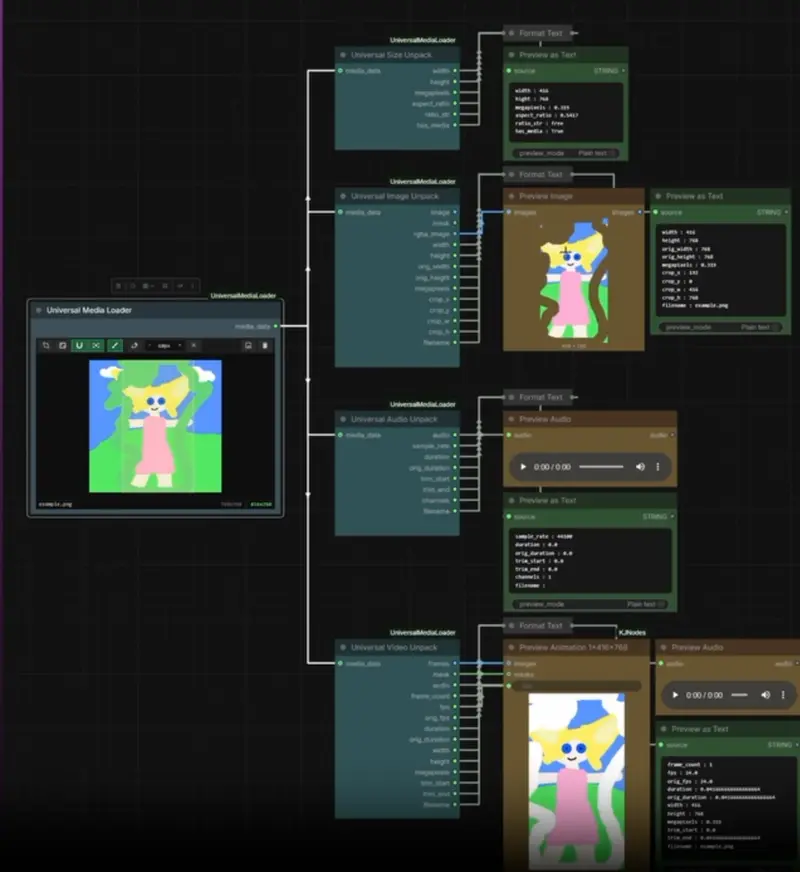Click the example.png image in the Media Loader canvas
Viewport: 800px width, 872px height.
[x=155, y=426]
